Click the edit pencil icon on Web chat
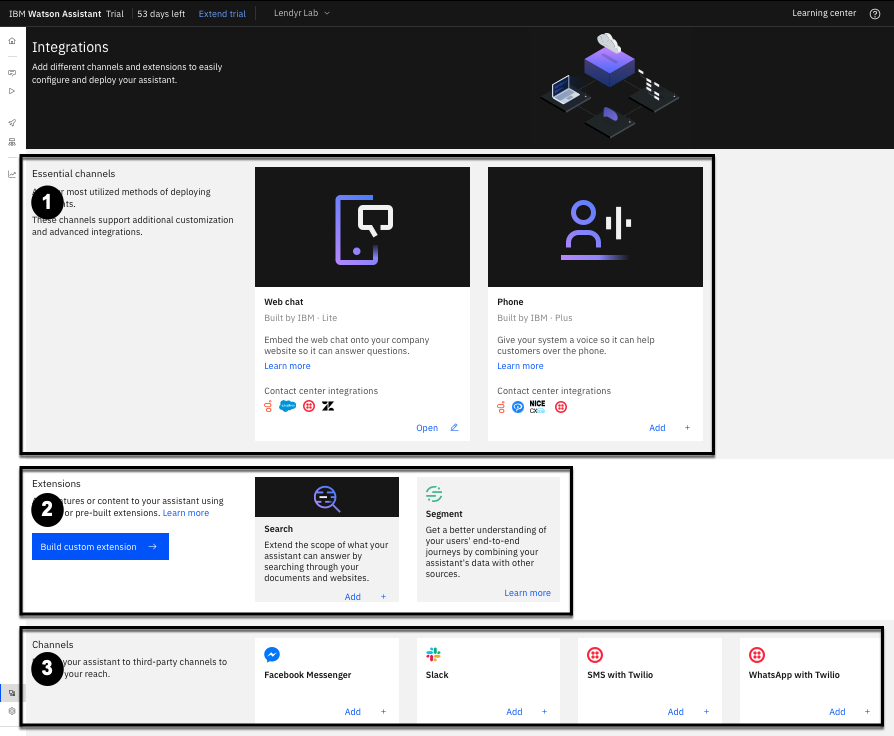The height and width of the screenshot is (736, 894). click(454, 428)
